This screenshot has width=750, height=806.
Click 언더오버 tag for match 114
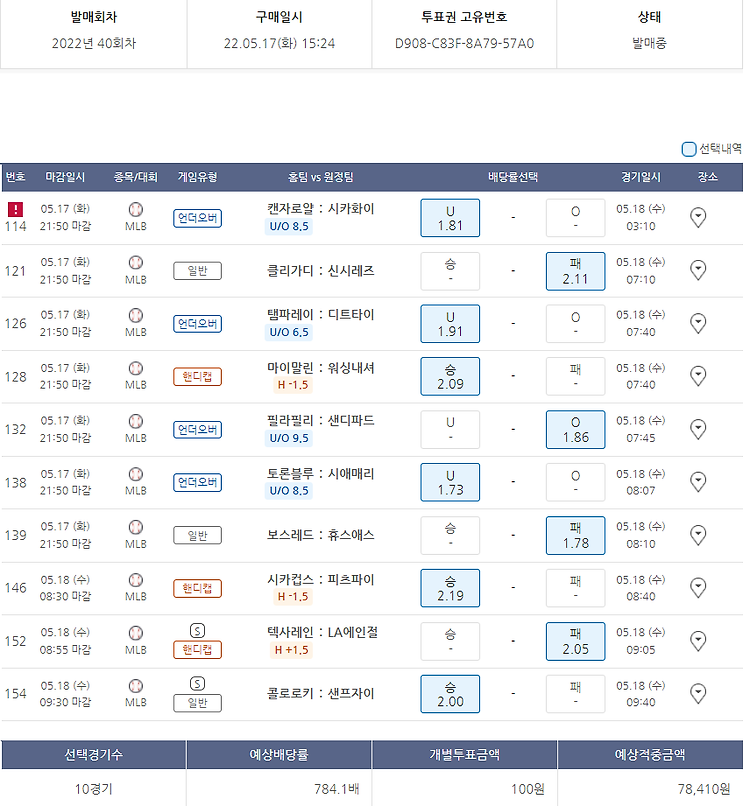tap(197, 218)
